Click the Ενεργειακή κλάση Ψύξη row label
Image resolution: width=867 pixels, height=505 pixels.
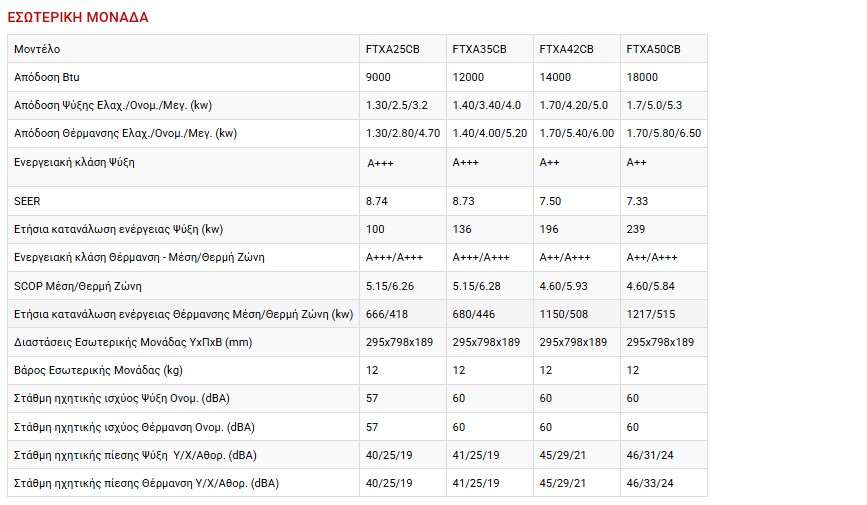pos(74,162)
